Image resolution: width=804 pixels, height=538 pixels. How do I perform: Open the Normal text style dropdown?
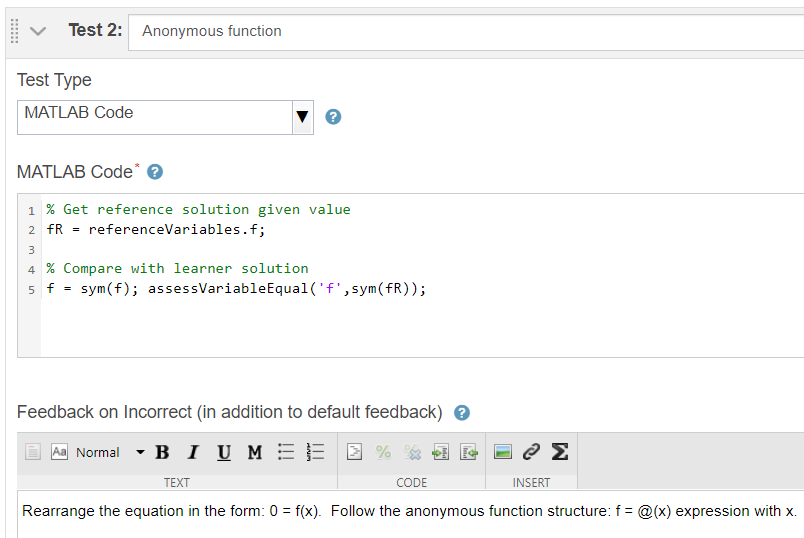pyautogui.click(x=108, y=452)
